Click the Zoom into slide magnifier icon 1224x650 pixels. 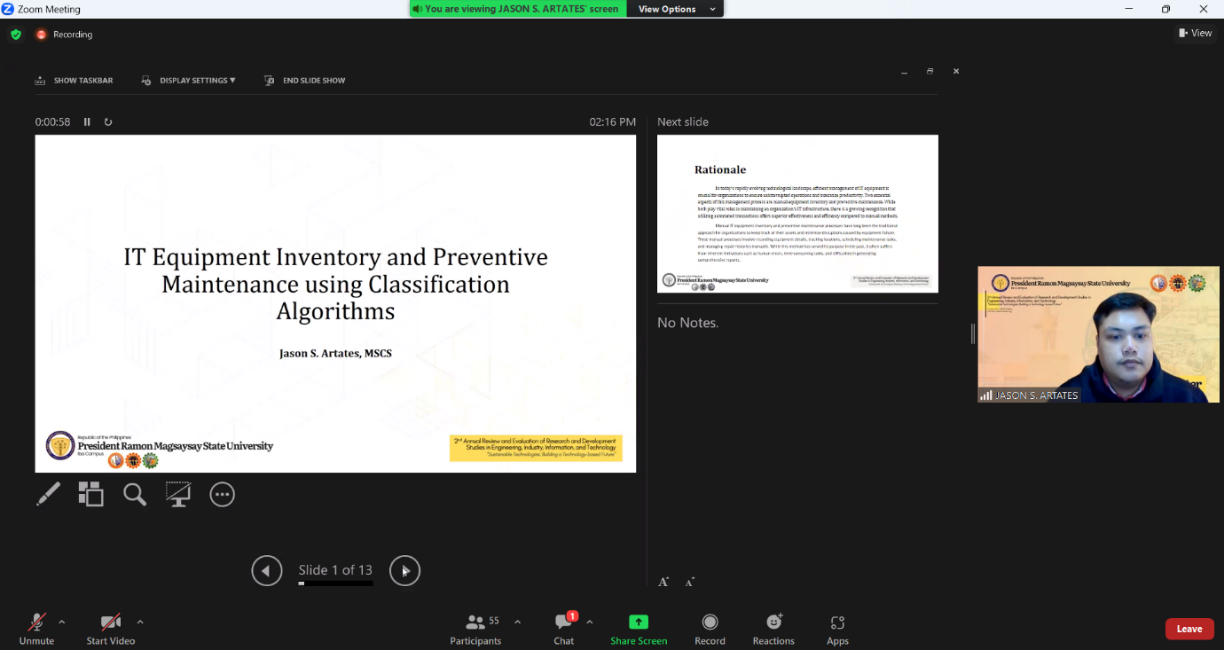pyautogui.click(x=135, y=494)
